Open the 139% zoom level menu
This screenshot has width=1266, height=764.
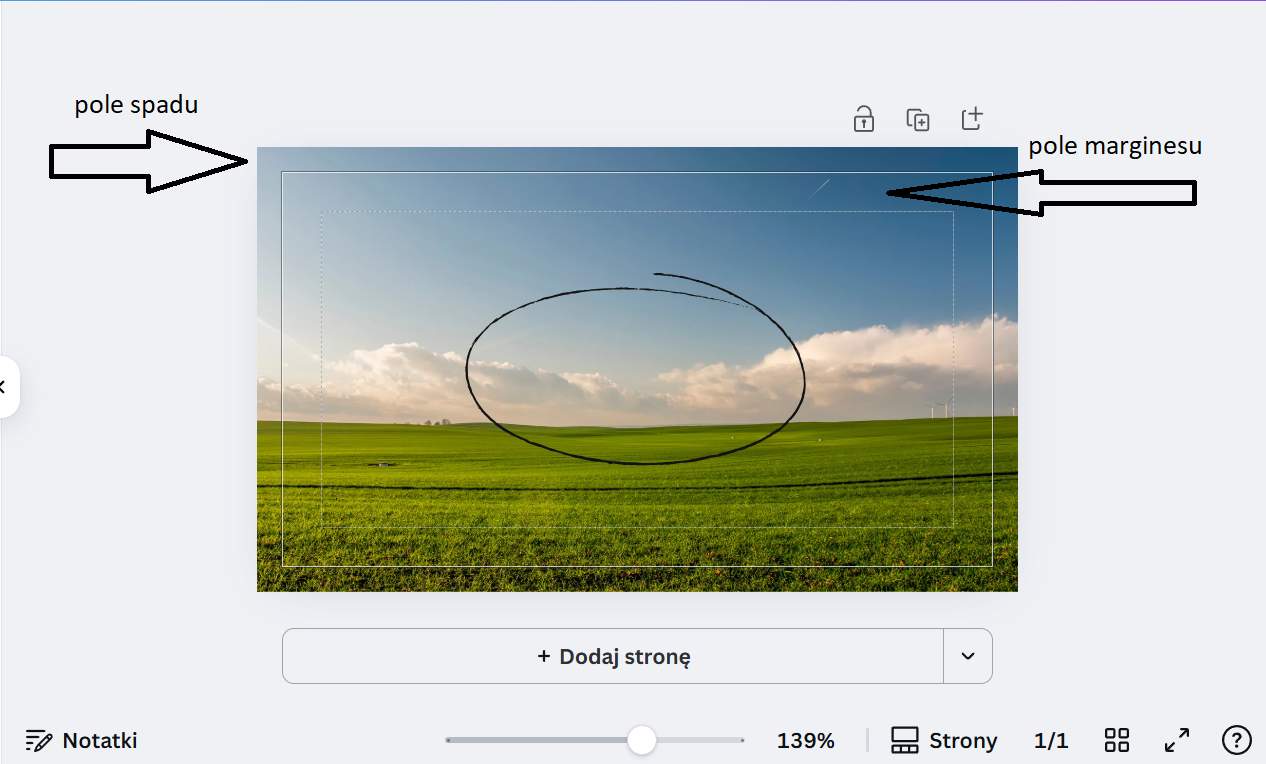805,740
